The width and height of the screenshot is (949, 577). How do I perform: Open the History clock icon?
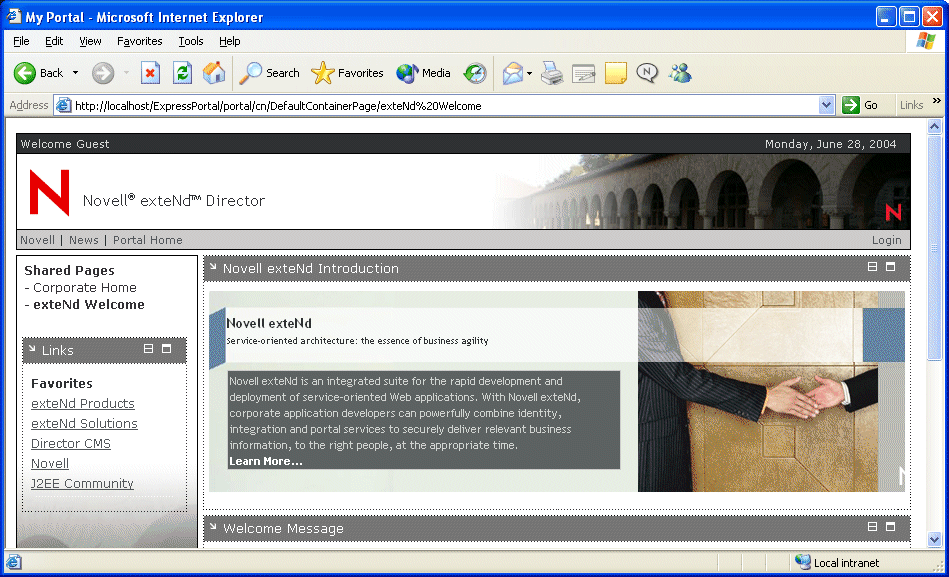click(x=475, y=73)
